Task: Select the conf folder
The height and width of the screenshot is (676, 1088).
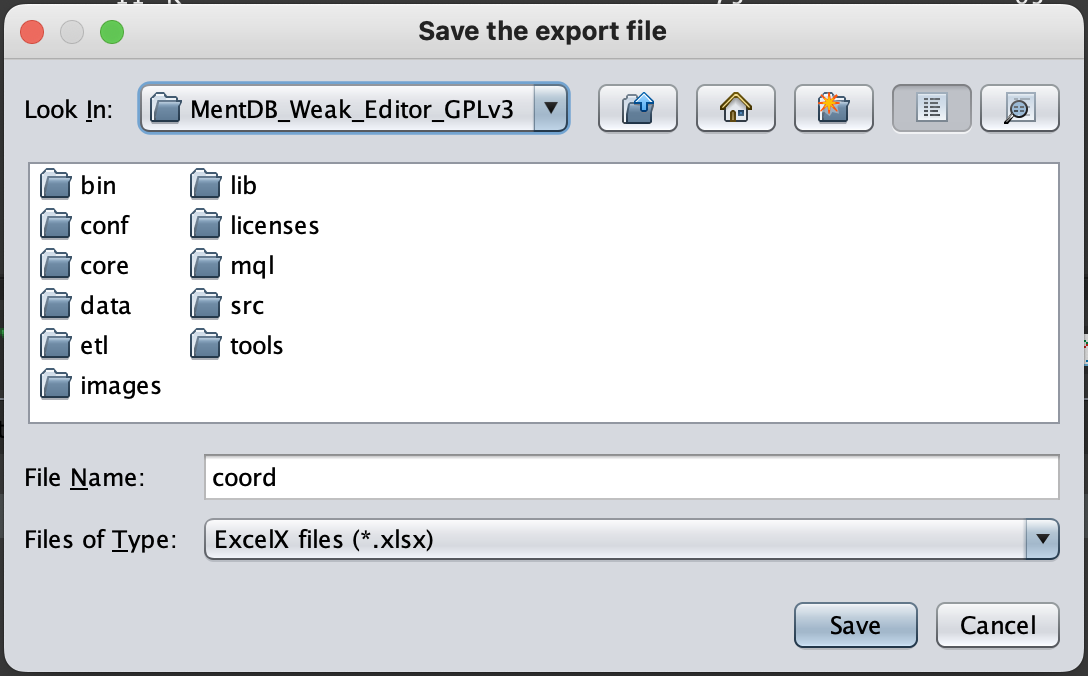Action: point(104,226)
